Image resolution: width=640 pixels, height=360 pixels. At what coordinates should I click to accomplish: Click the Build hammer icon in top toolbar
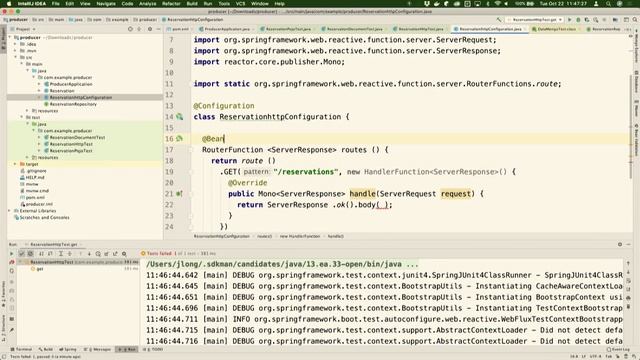click(x=499, y=20)
